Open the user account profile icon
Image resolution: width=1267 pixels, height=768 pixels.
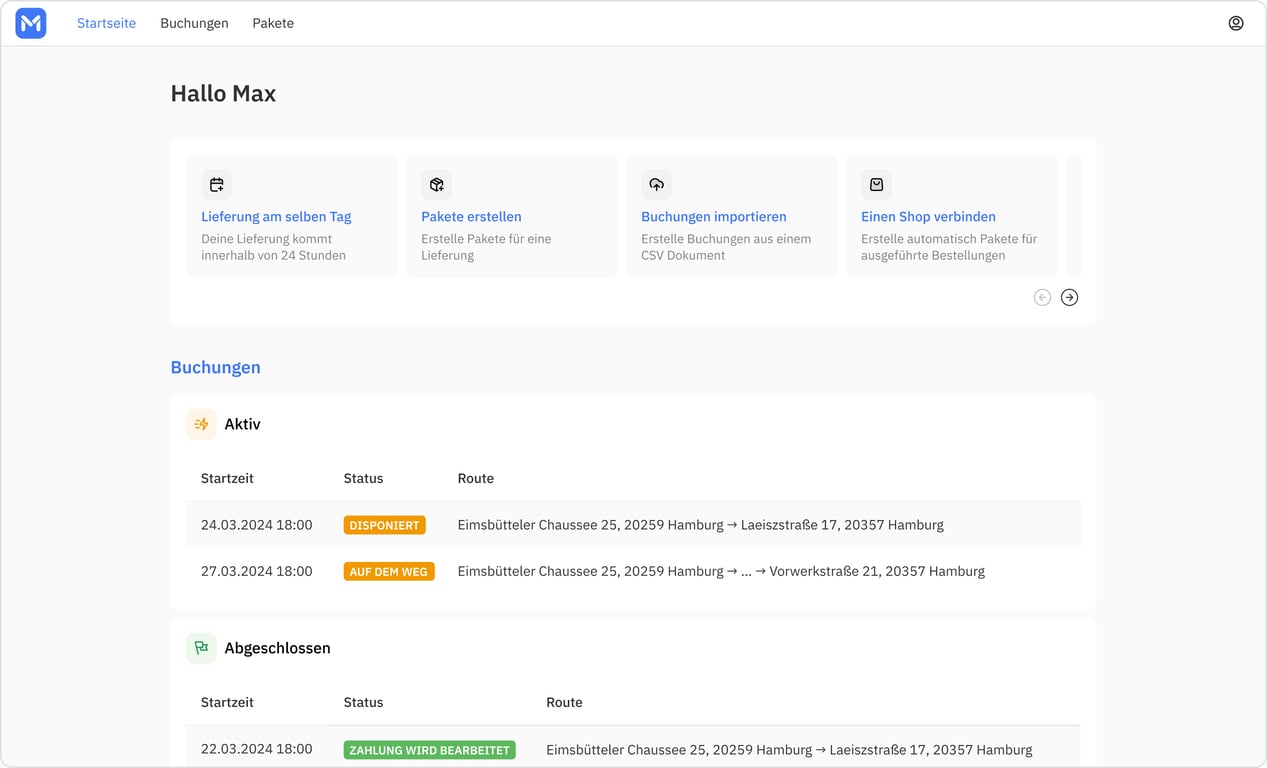(x=1236, y=23)
